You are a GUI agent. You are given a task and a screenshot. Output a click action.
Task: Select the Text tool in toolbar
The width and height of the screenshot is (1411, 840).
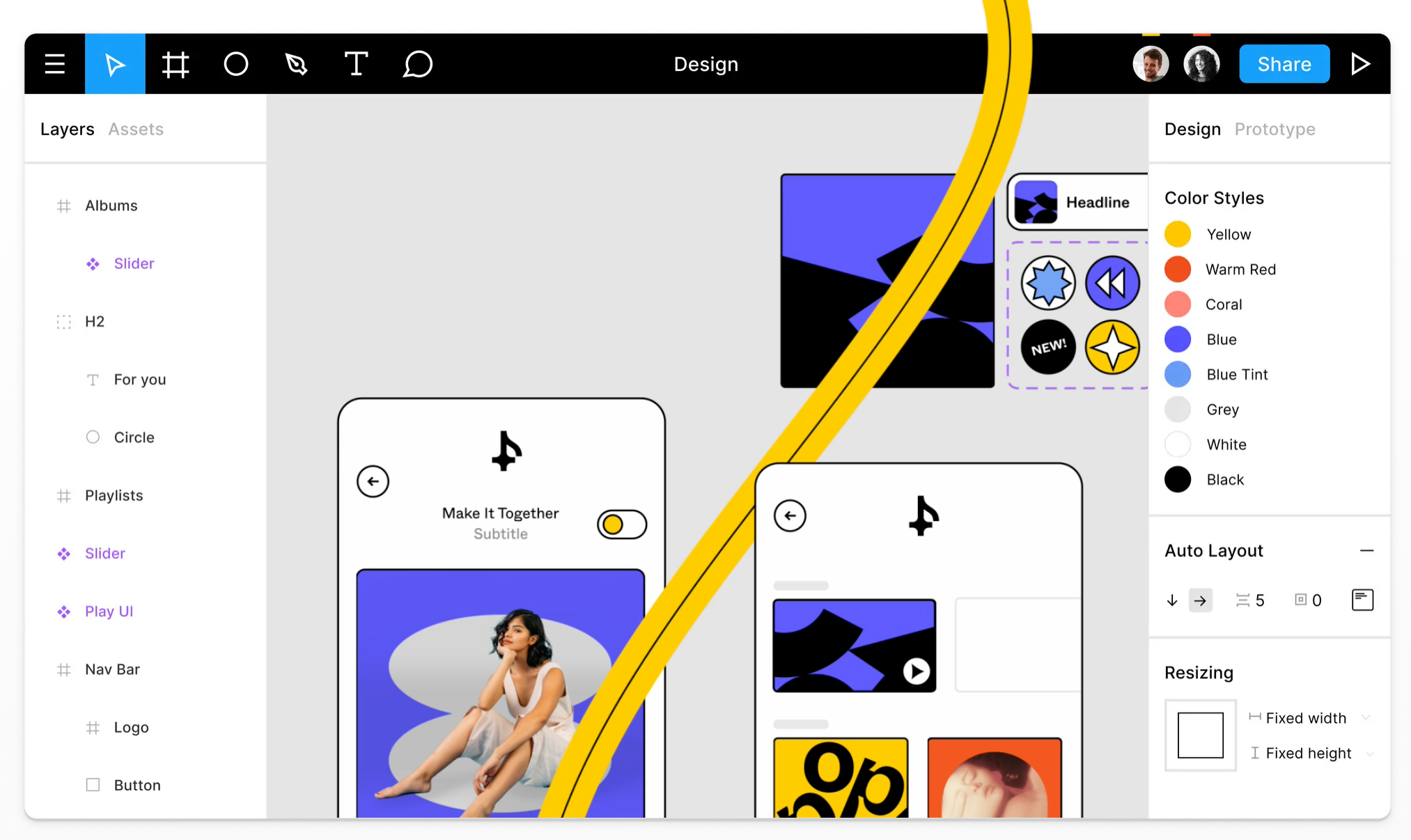coord(357,65)
